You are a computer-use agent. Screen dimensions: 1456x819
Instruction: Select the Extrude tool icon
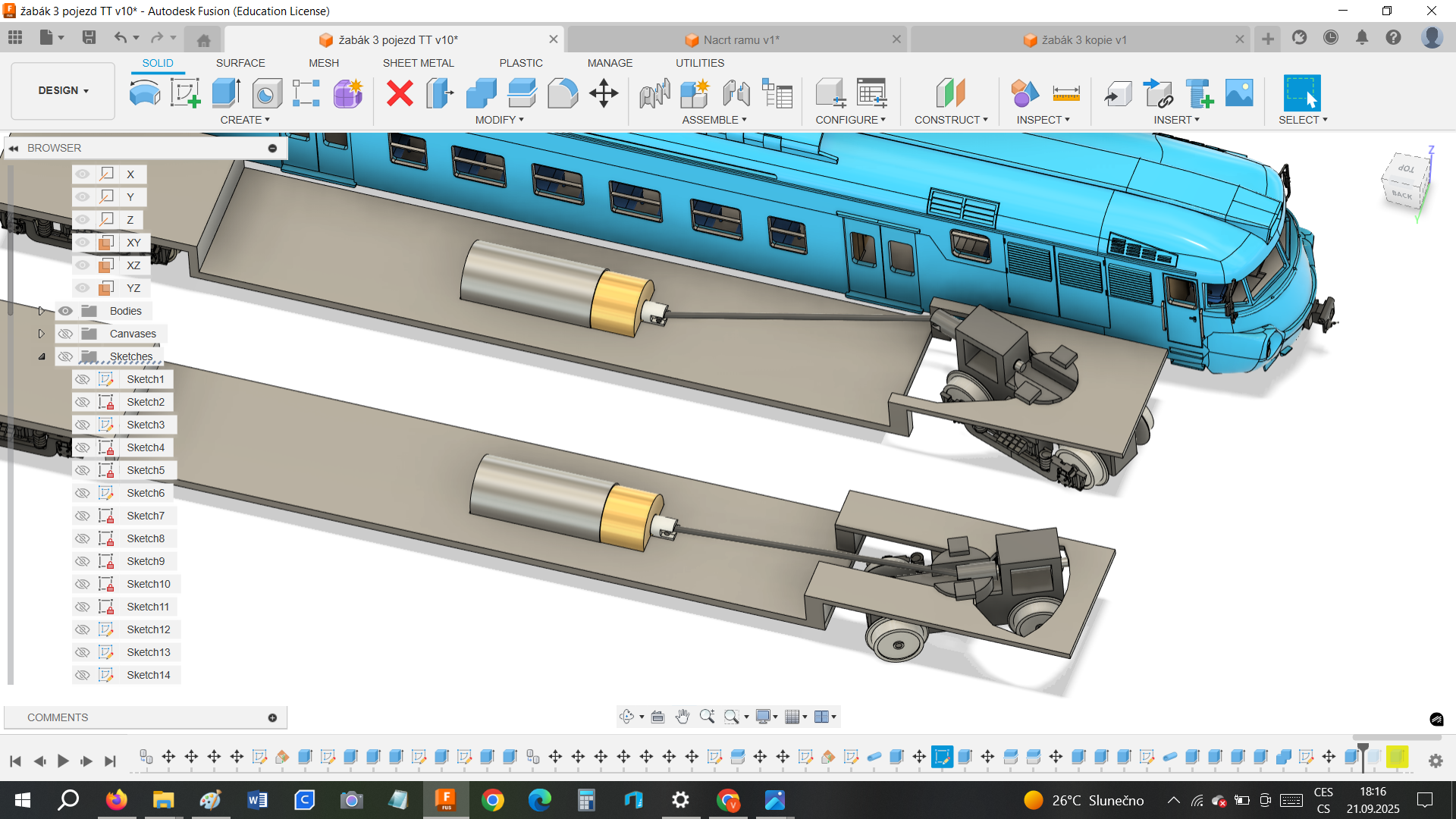coord(226,93)
